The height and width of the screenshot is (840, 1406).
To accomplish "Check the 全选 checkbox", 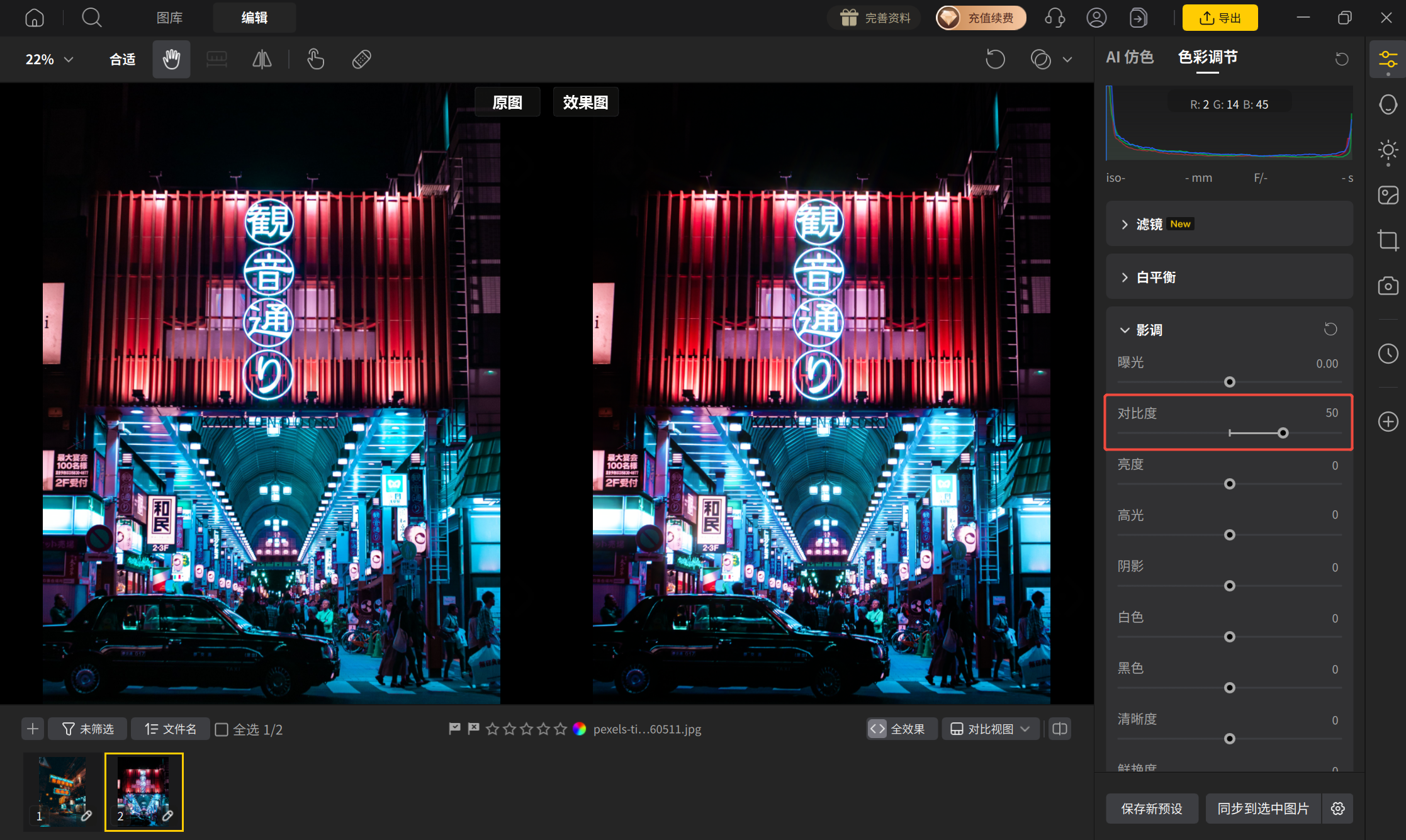I will click(x=222, y=729).
